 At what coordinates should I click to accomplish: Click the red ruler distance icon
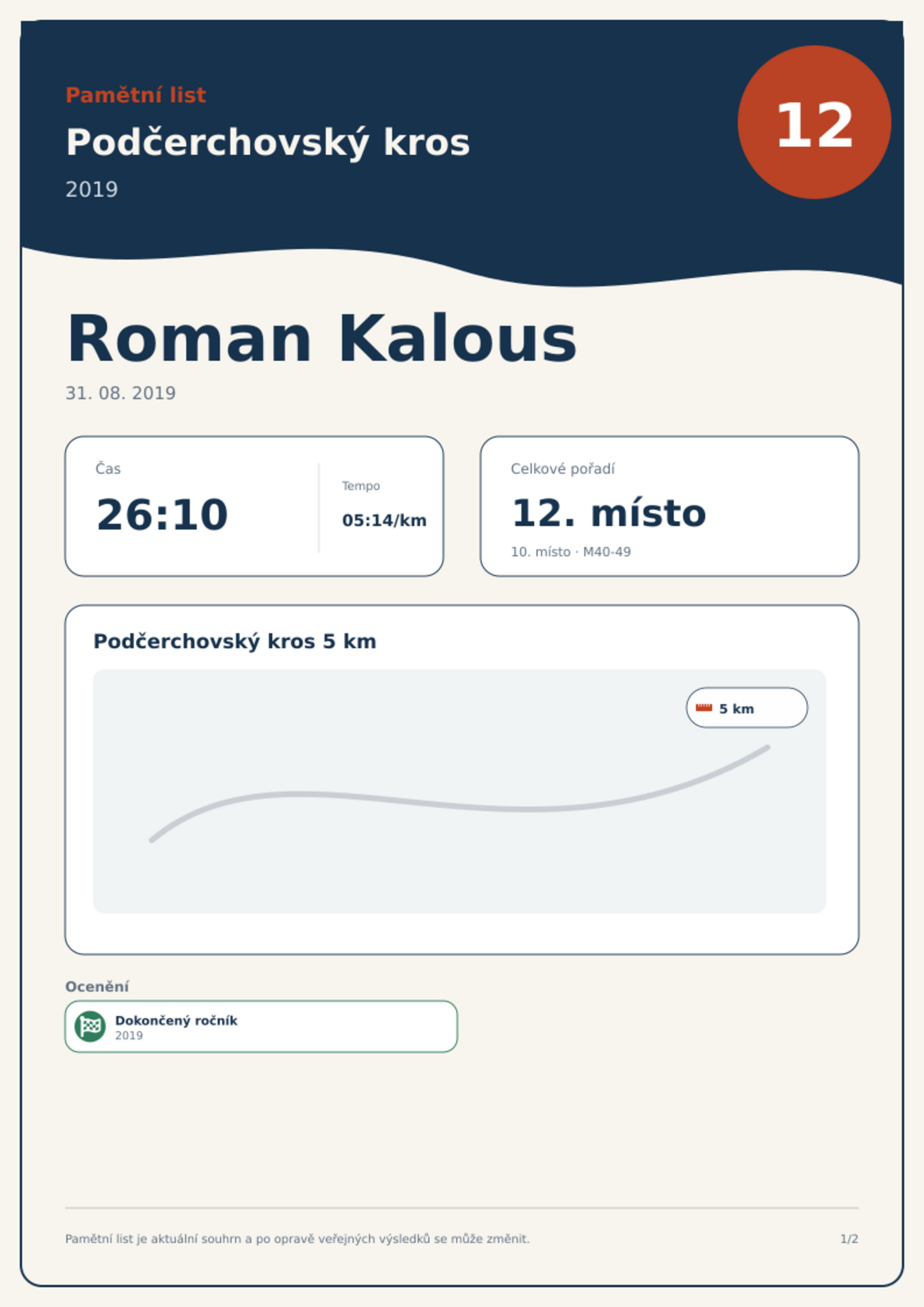point(703,708)
